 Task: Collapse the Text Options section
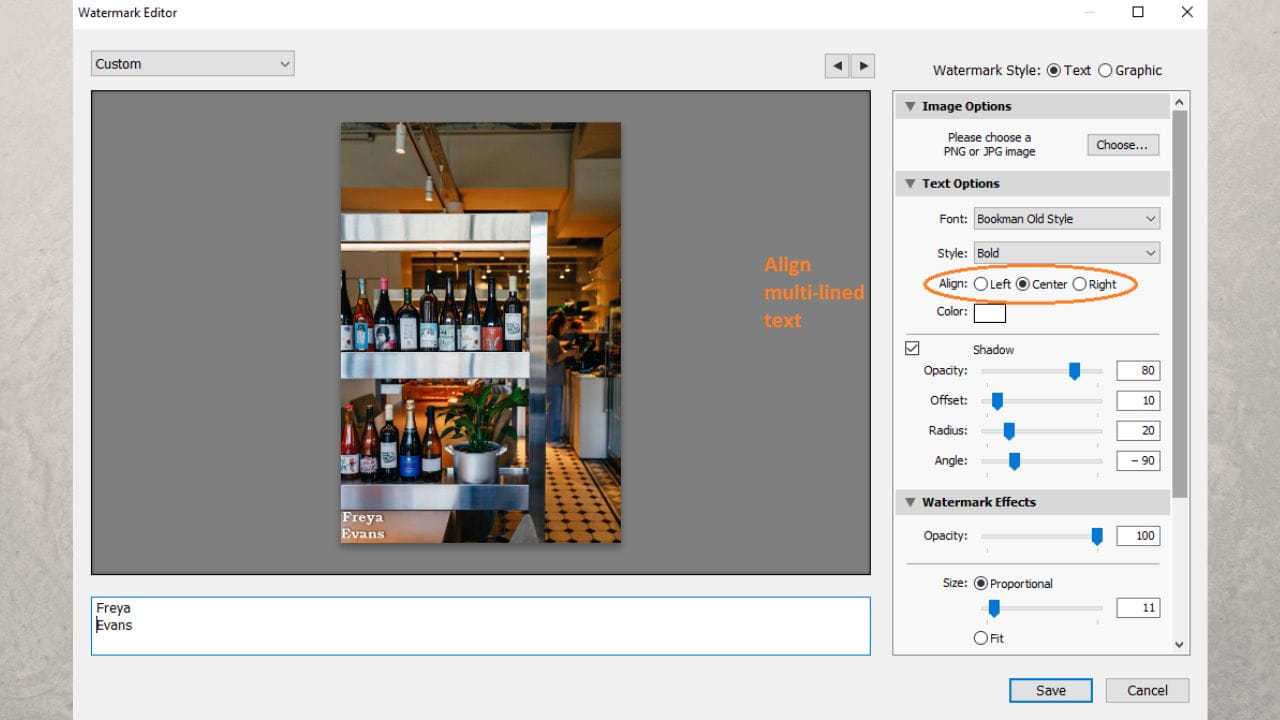[x=910, y=183]
